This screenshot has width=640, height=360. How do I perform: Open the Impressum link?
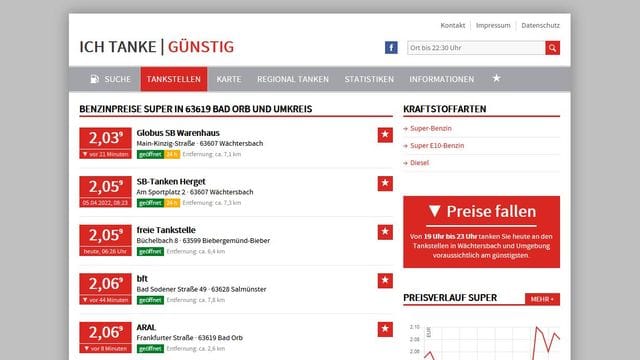(493, 25)
